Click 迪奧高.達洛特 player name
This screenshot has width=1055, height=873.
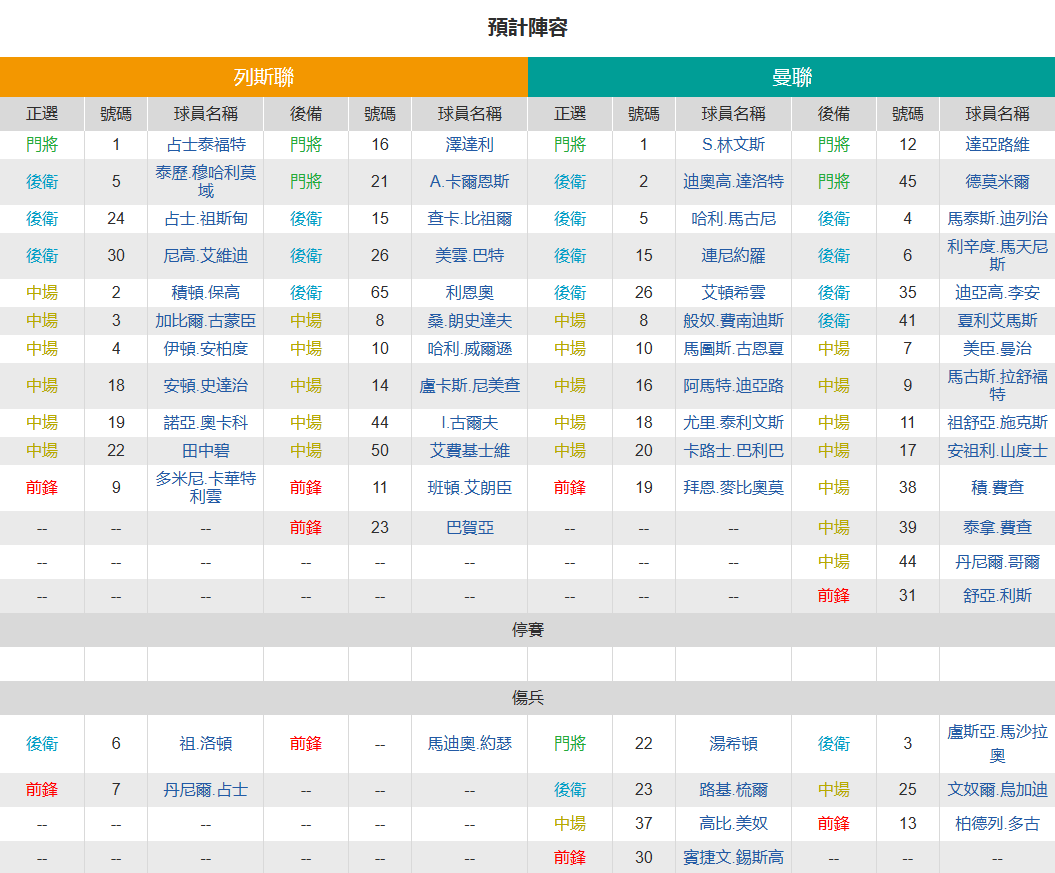tap(733, 182)
